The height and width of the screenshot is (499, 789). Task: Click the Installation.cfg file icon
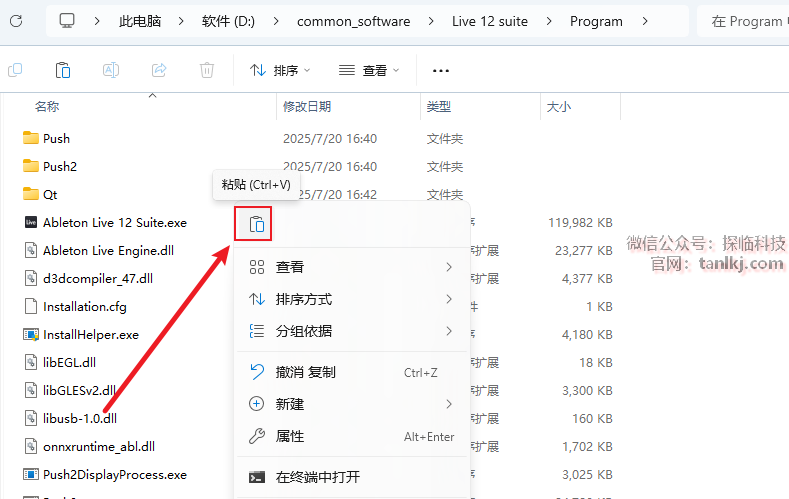31,306
